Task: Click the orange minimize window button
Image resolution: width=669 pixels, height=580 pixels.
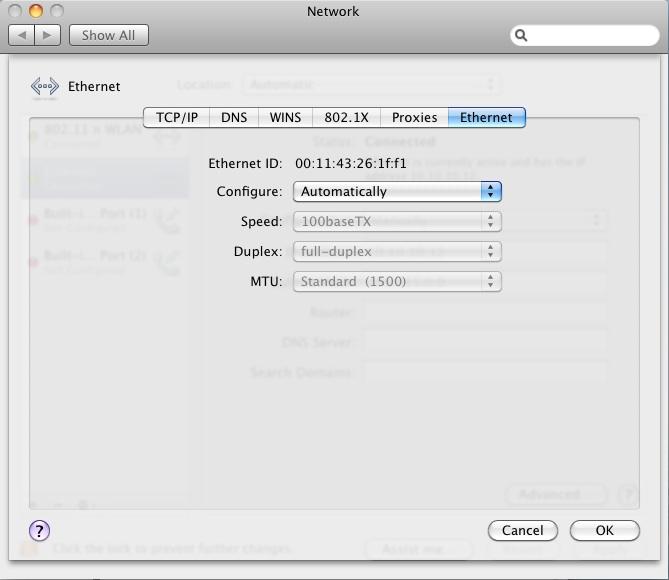Action: pos(36,11)
